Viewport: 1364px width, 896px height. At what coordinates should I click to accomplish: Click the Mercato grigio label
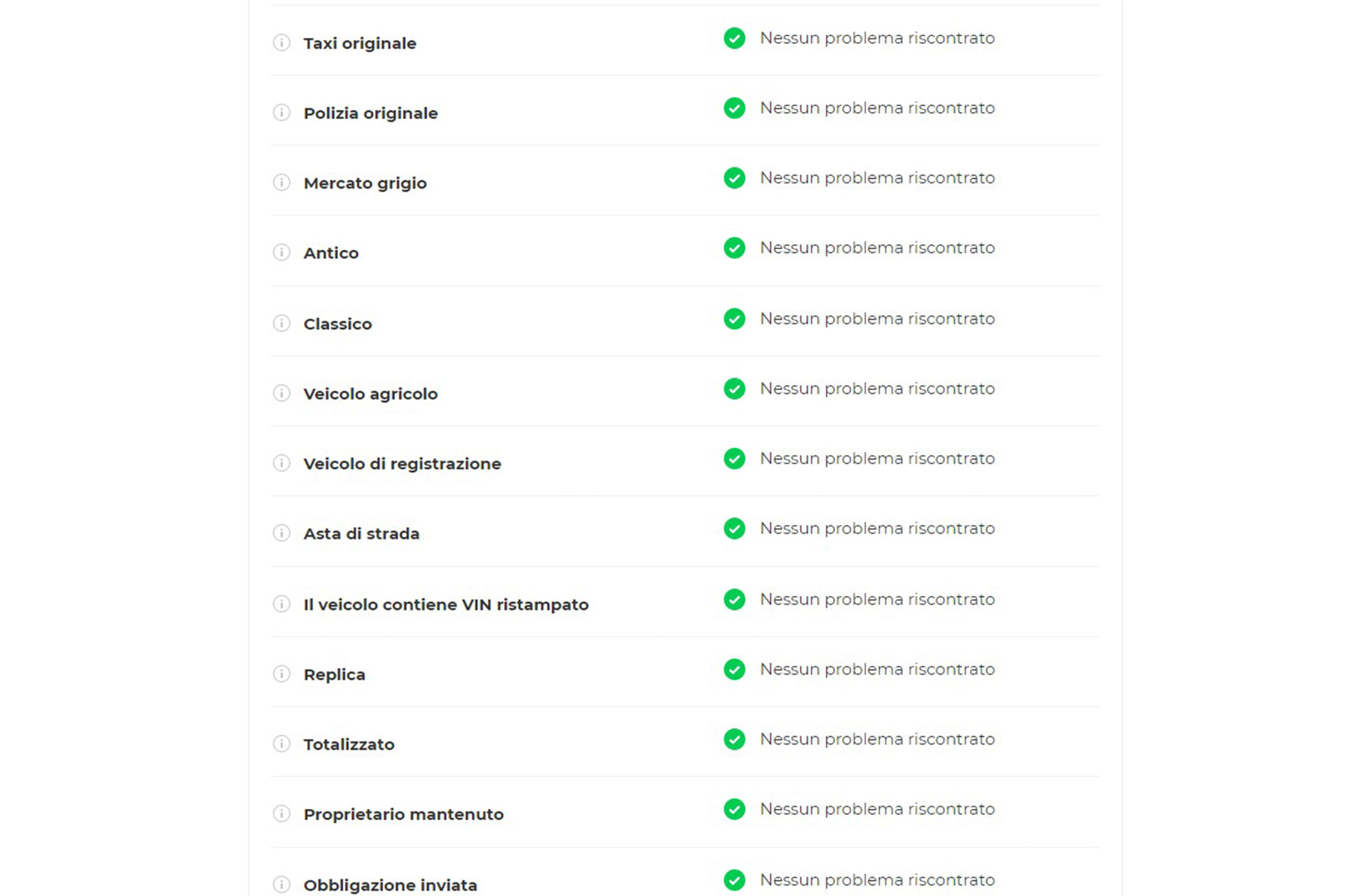click(x=365, y=183)
